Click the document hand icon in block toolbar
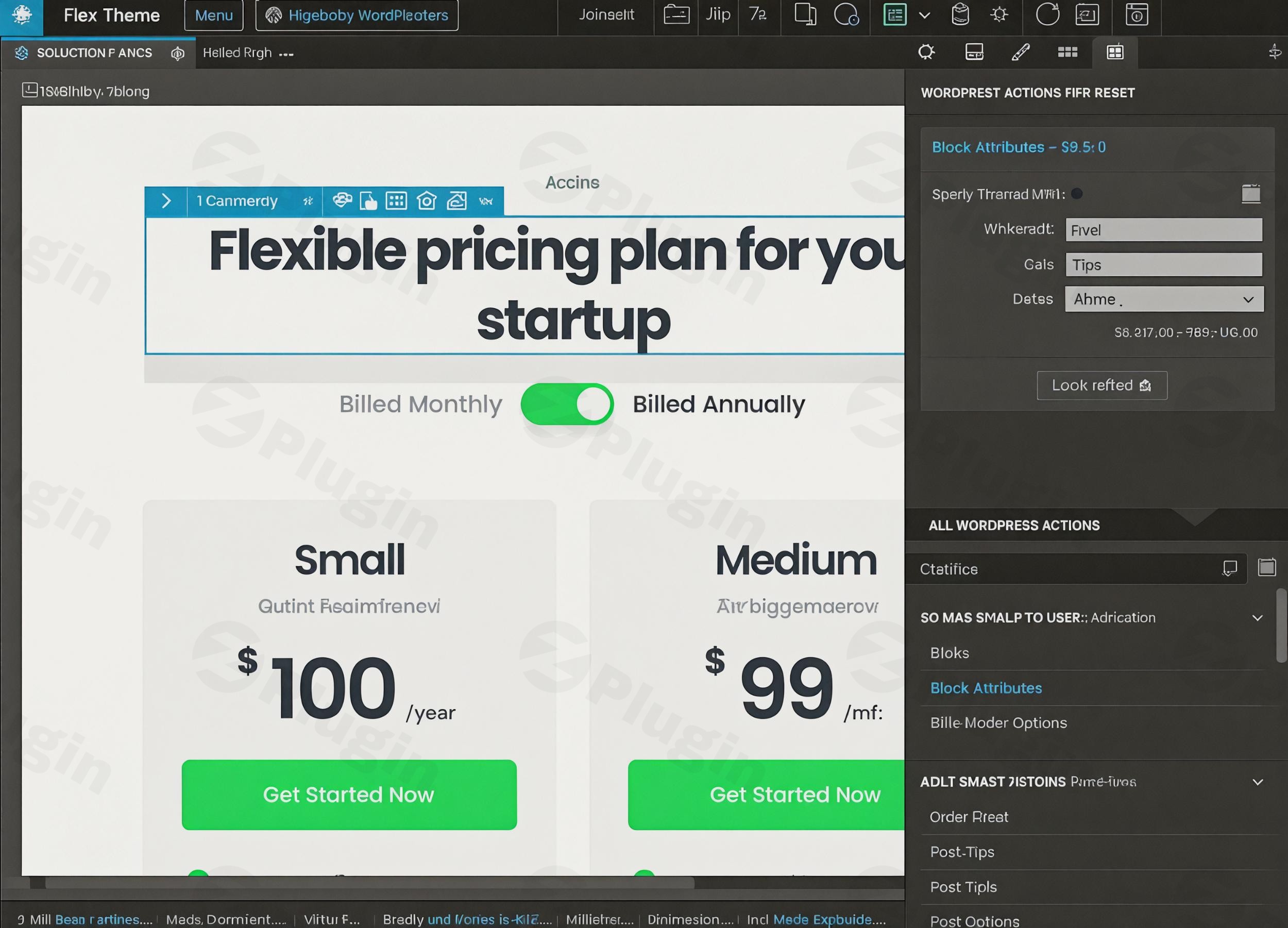1288x928 pixels. tap(368, 200)
